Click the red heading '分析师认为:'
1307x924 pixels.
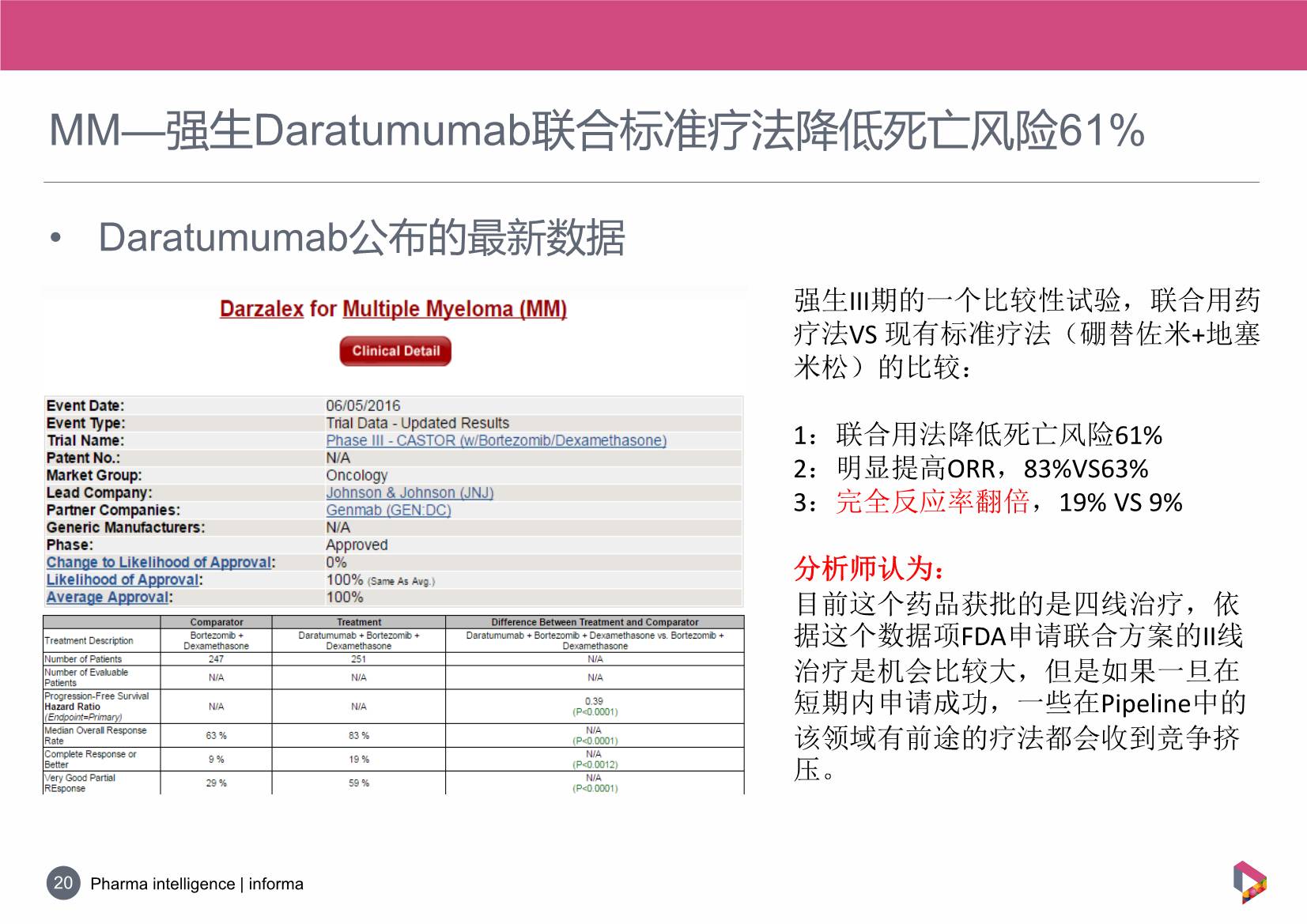click(x=869, y=568)
